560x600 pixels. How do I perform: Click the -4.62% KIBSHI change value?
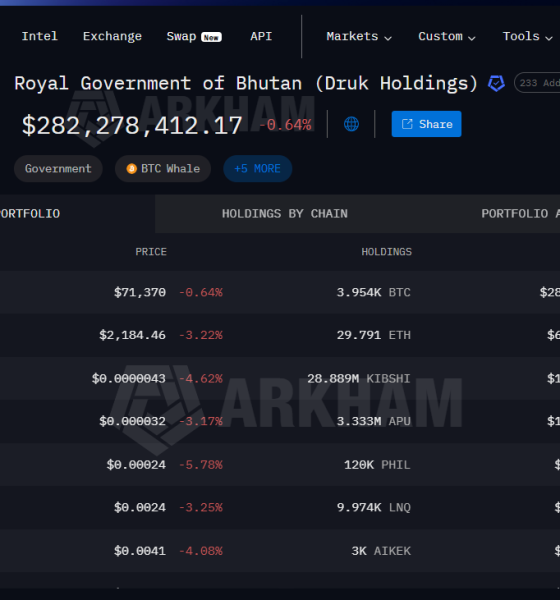pyautogui.click(x=201, y=378)
